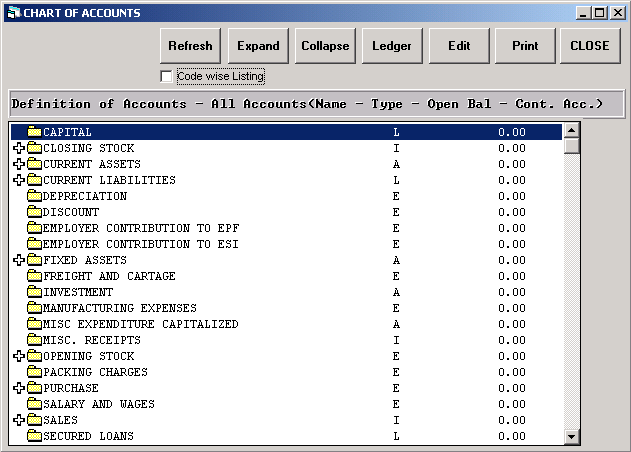
Task: Click the chart of accounts title bar icon
Action: pyautogui.click(x=12, y=13)
